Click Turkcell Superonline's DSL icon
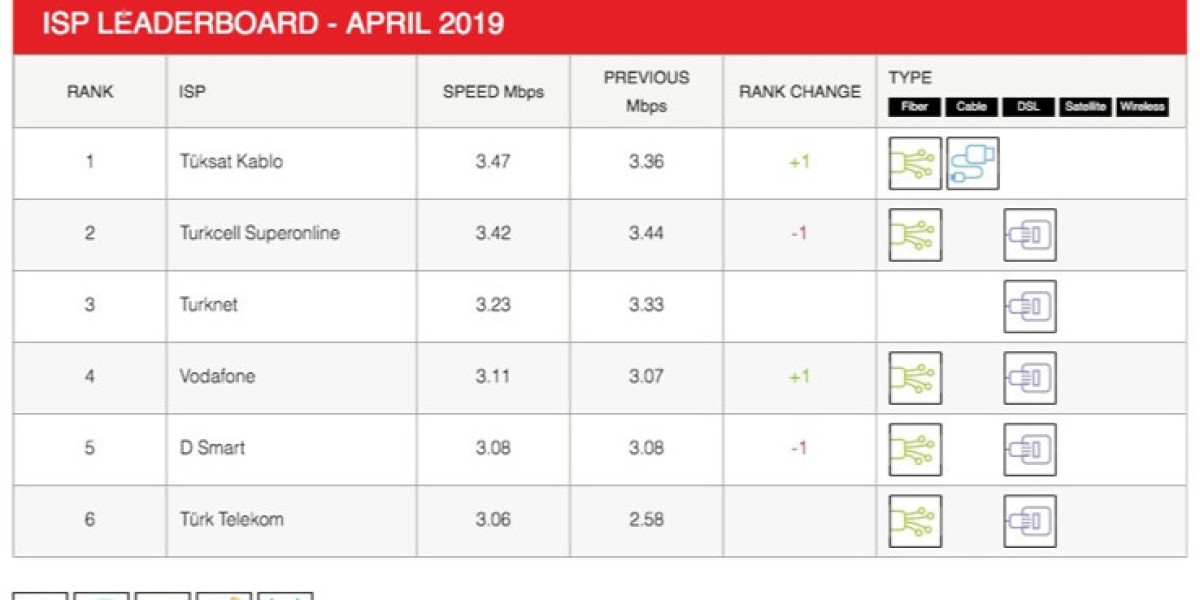 pyautogui.click(x=1029, y=235)
